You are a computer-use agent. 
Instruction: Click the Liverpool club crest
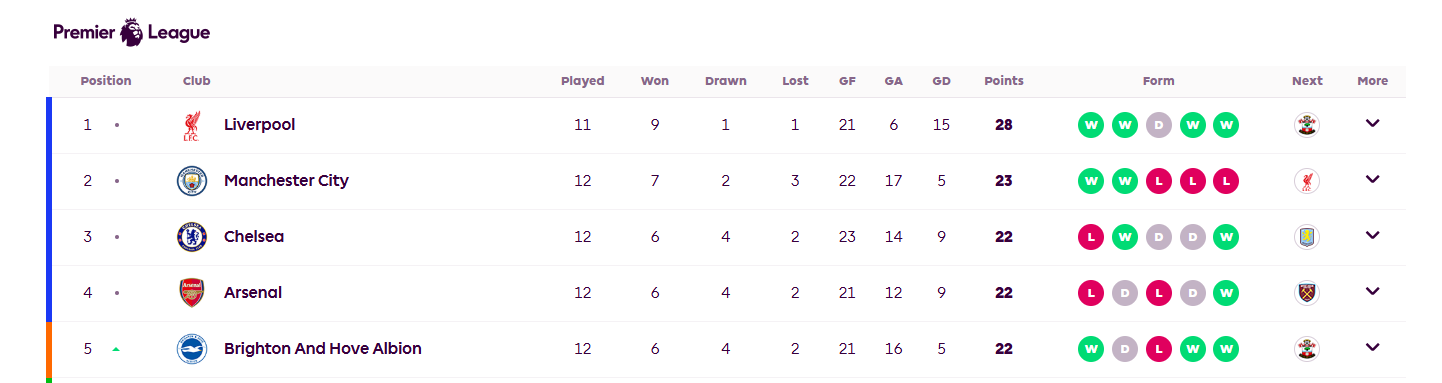coord(191,125)
